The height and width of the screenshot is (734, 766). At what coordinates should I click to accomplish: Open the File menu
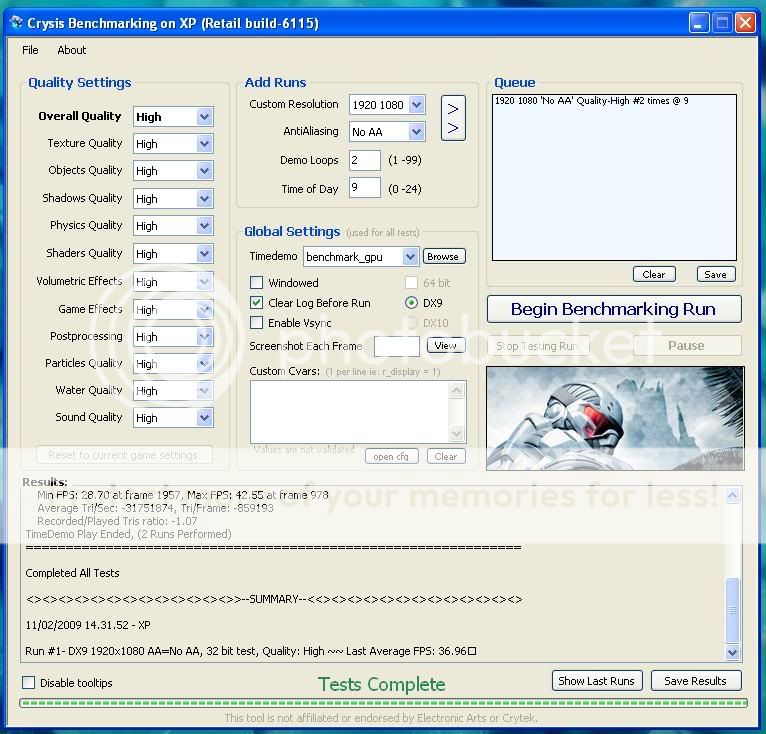coord(30,50)
